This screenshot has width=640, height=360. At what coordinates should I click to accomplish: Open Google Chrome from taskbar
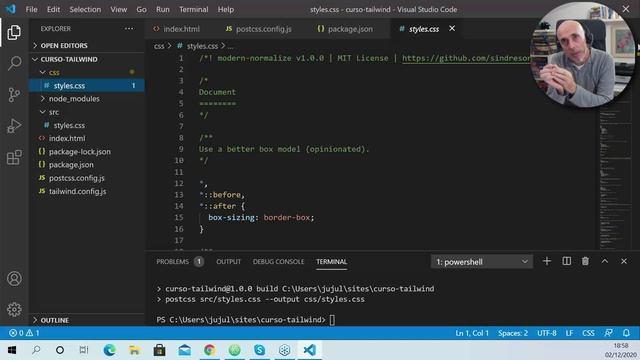pos(209,350)
